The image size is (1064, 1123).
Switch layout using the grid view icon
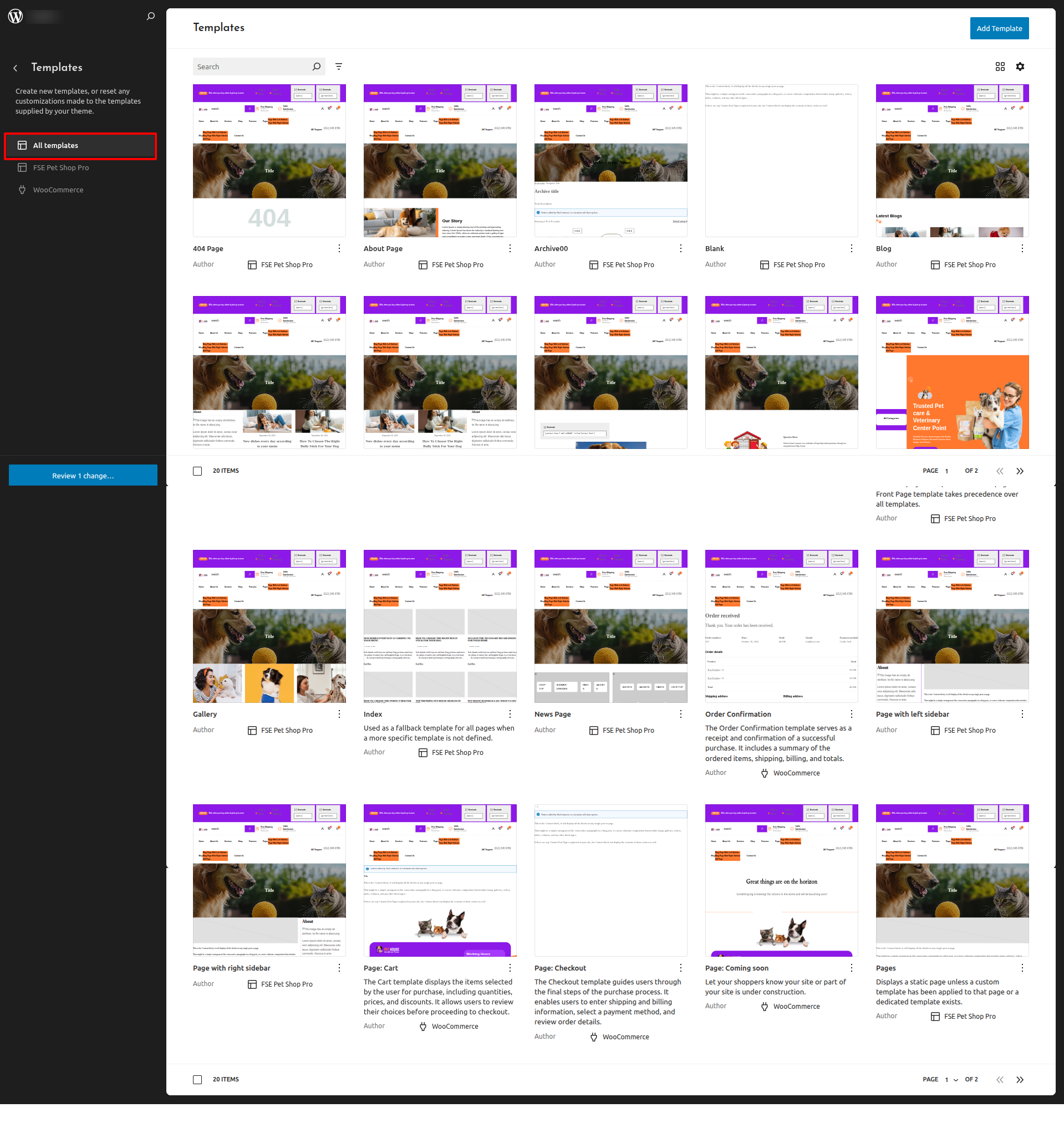pos(1000,67)
